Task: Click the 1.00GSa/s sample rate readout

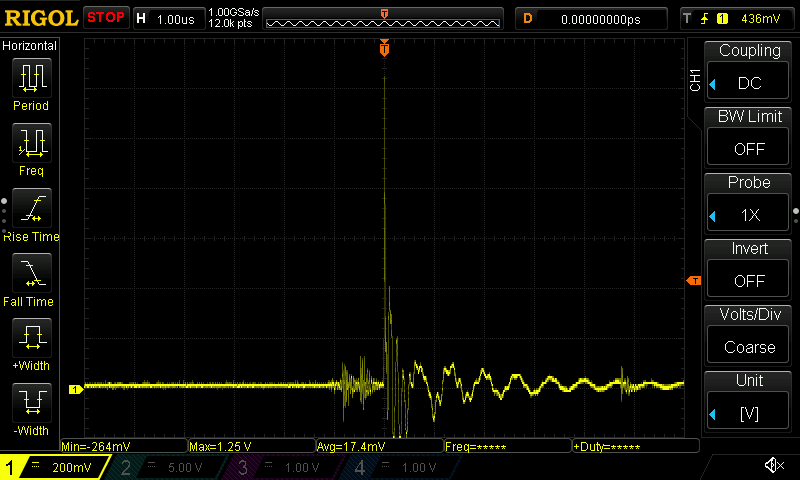Action: 234,12
